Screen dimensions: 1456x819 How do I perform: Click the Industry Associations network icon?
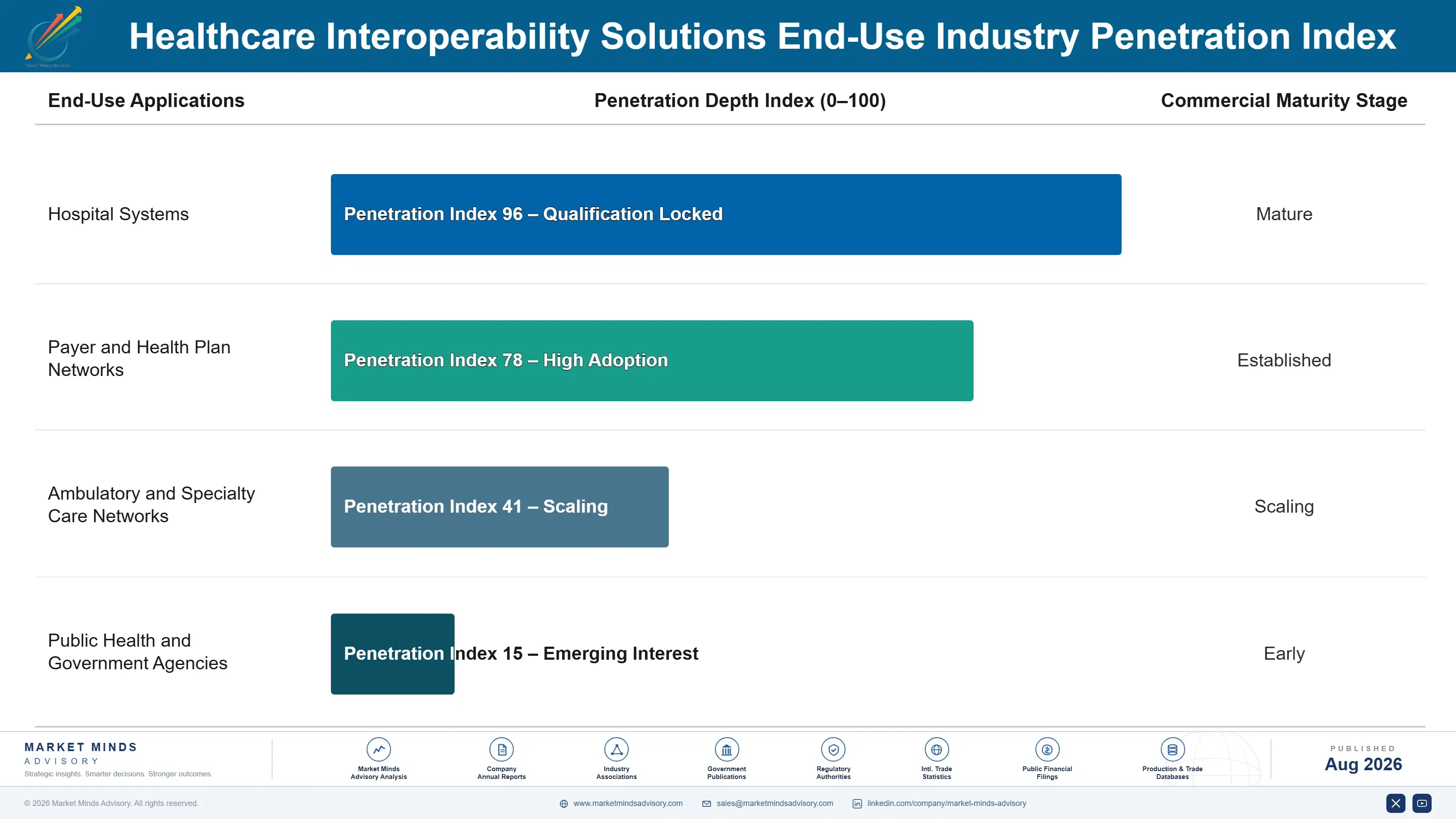[x=616, y=749]
